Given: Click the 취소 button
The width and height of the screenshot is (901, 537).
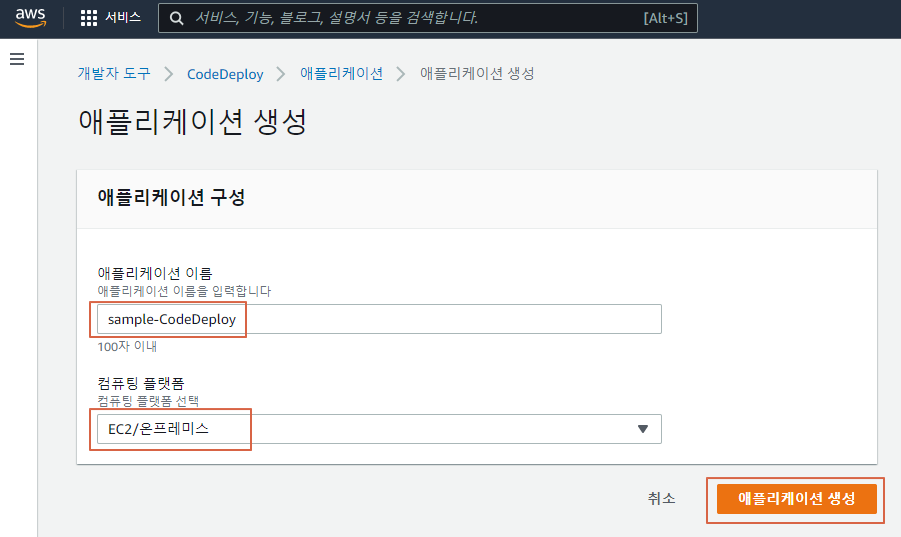Looking at the screenshot, I should tap(661, 499).
